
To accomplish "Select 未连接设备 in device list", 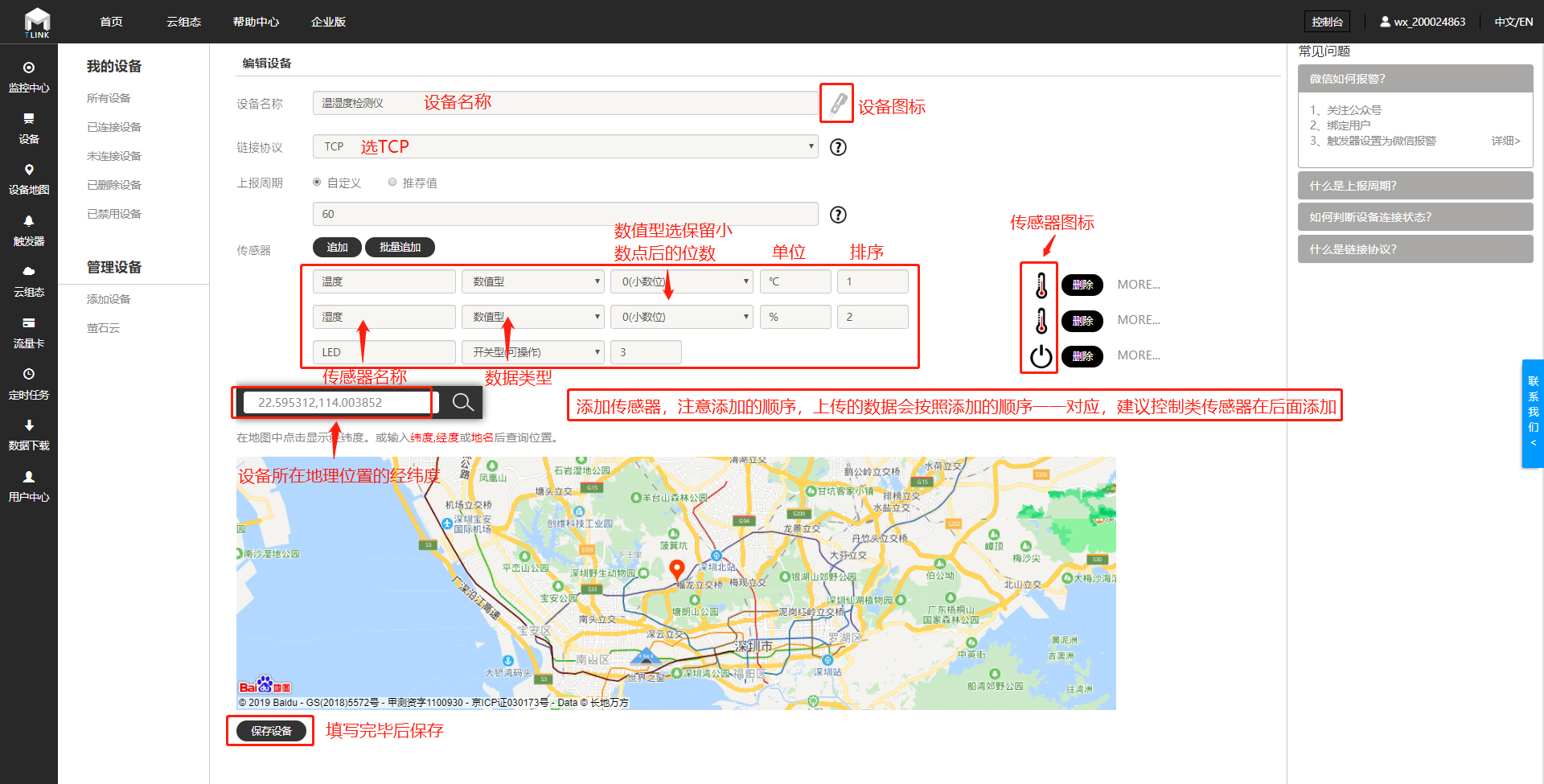I will tap(114, 156).
